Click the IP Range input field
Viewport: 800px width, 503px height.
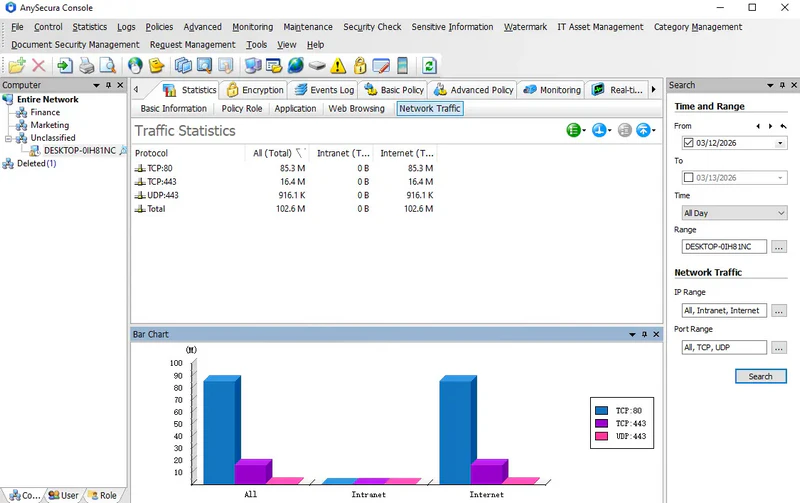coord(724,310)
